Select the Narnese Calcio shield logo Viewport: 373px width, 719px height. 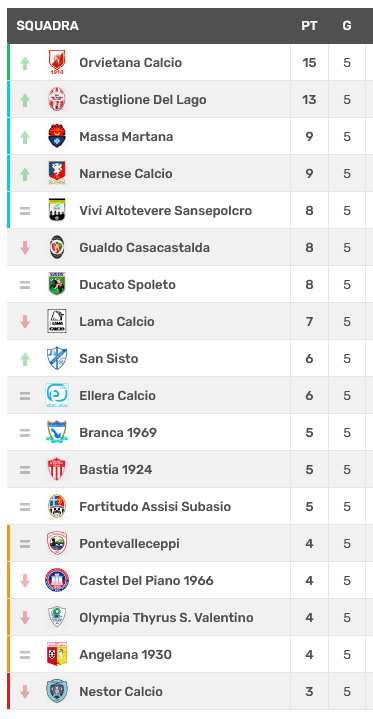[x=57, y=173]
